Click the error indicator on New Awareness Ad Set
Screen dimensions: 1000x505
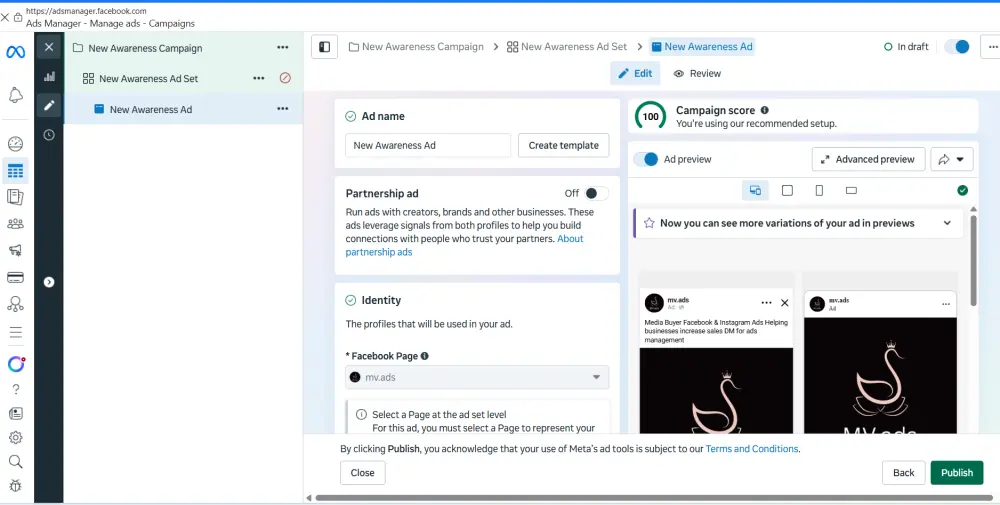(285, 78)
